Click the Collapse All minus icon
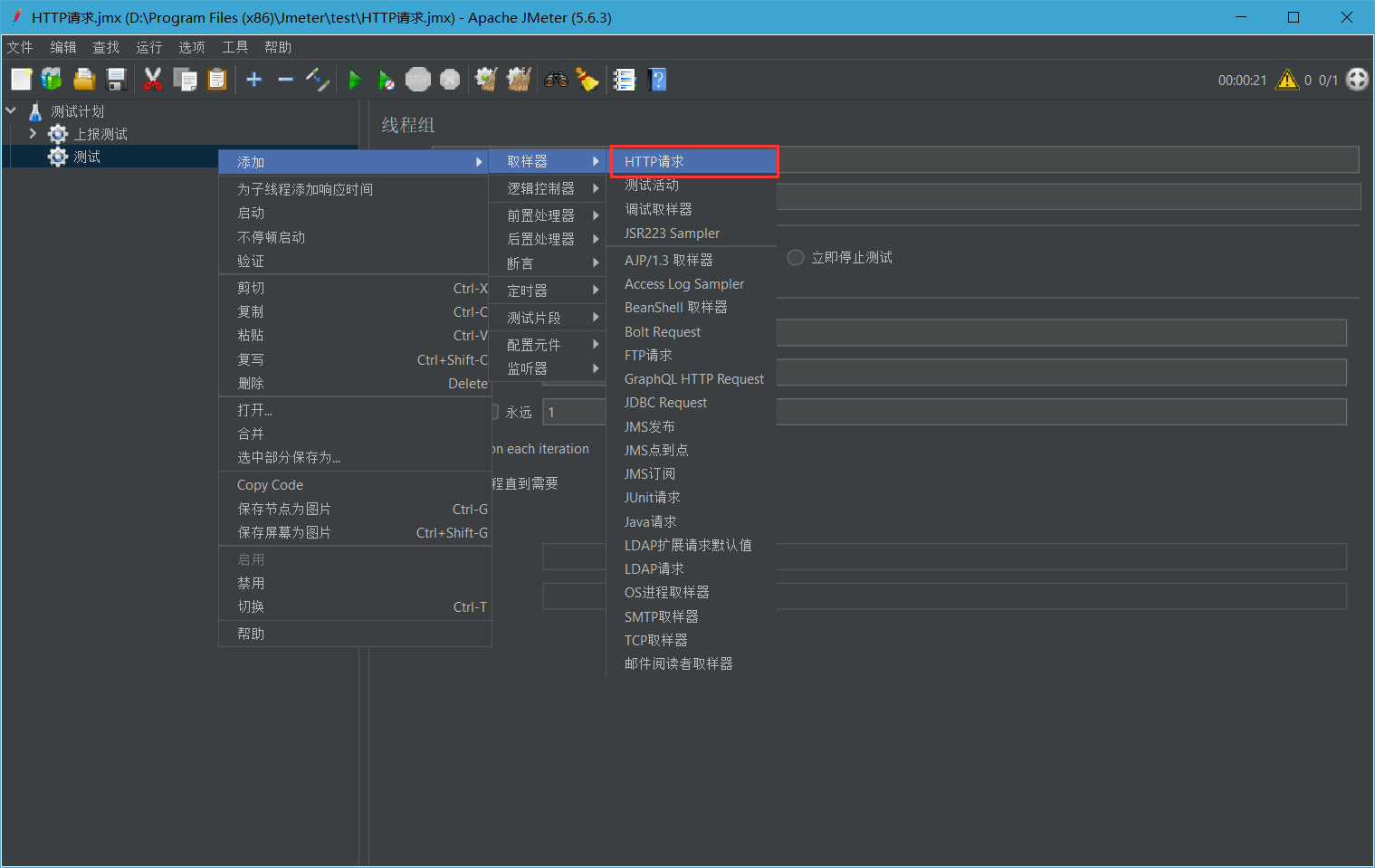The height and width of the screenshot is (868, 1375). [x=285, y=80]
